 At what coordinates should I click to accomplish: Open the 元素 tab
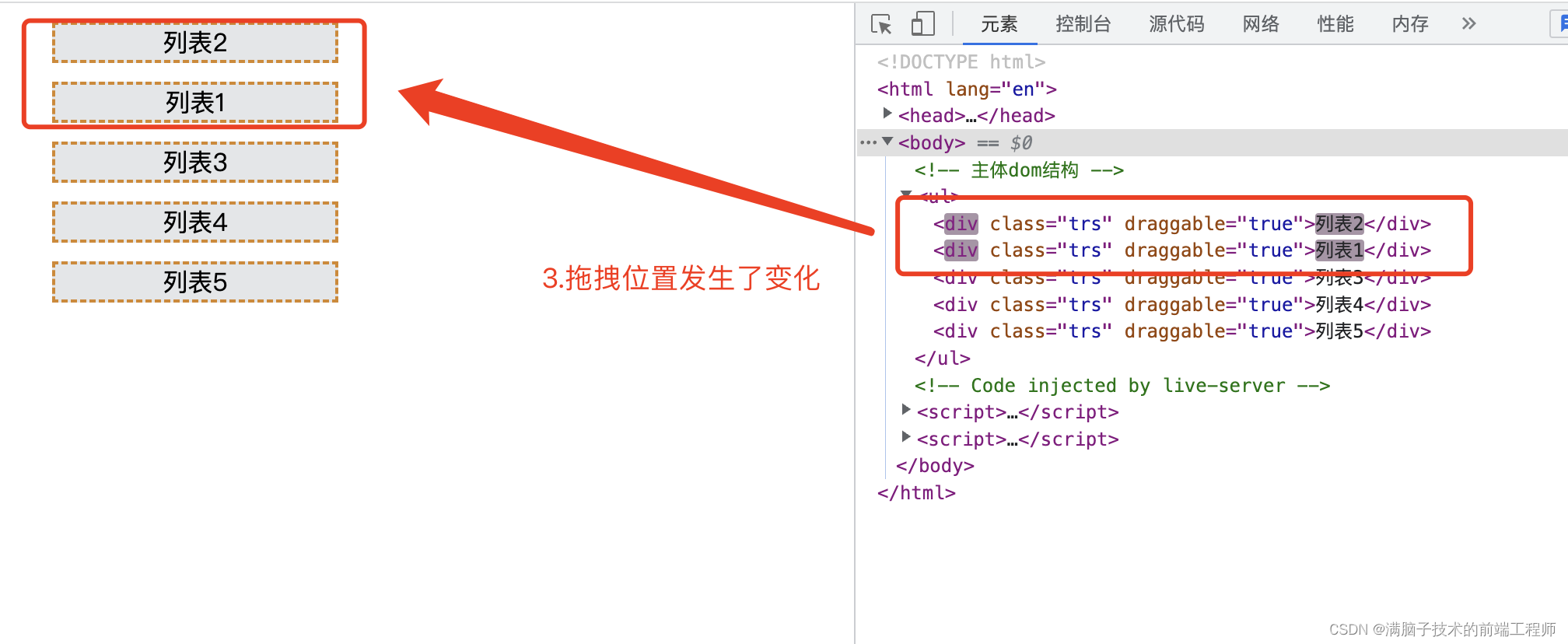click(x=999, y=24)
